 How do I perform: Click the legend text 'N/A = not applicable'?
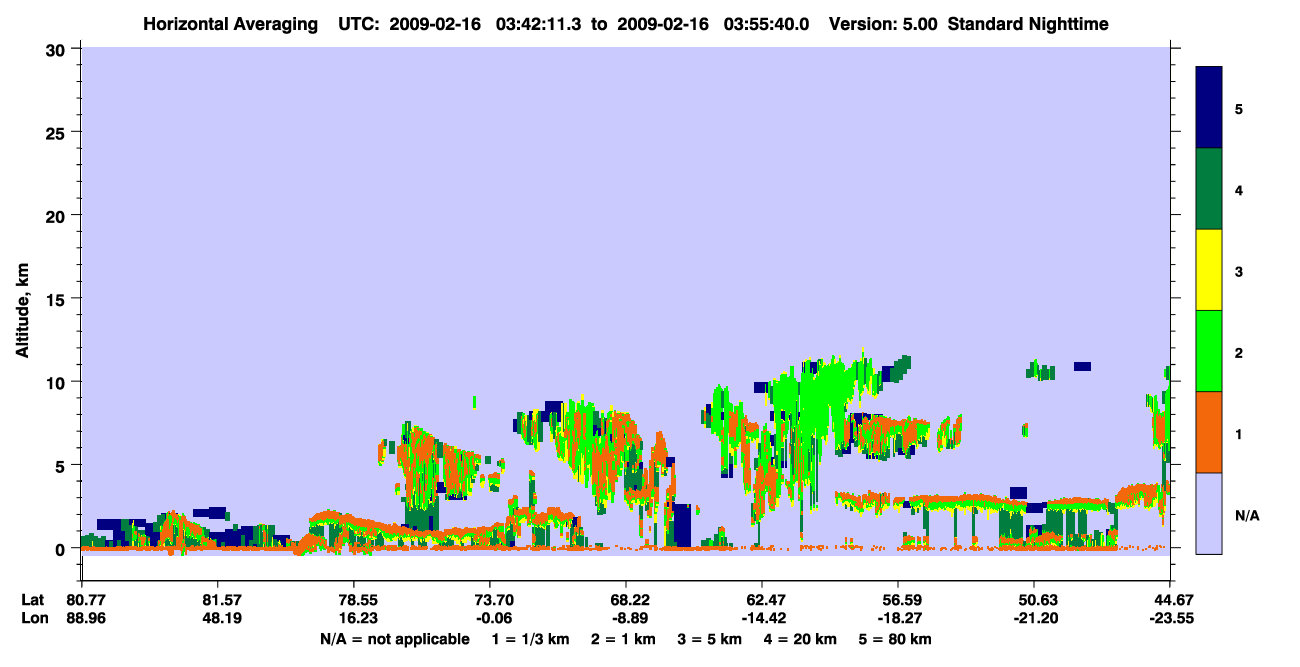pos(394,639)
